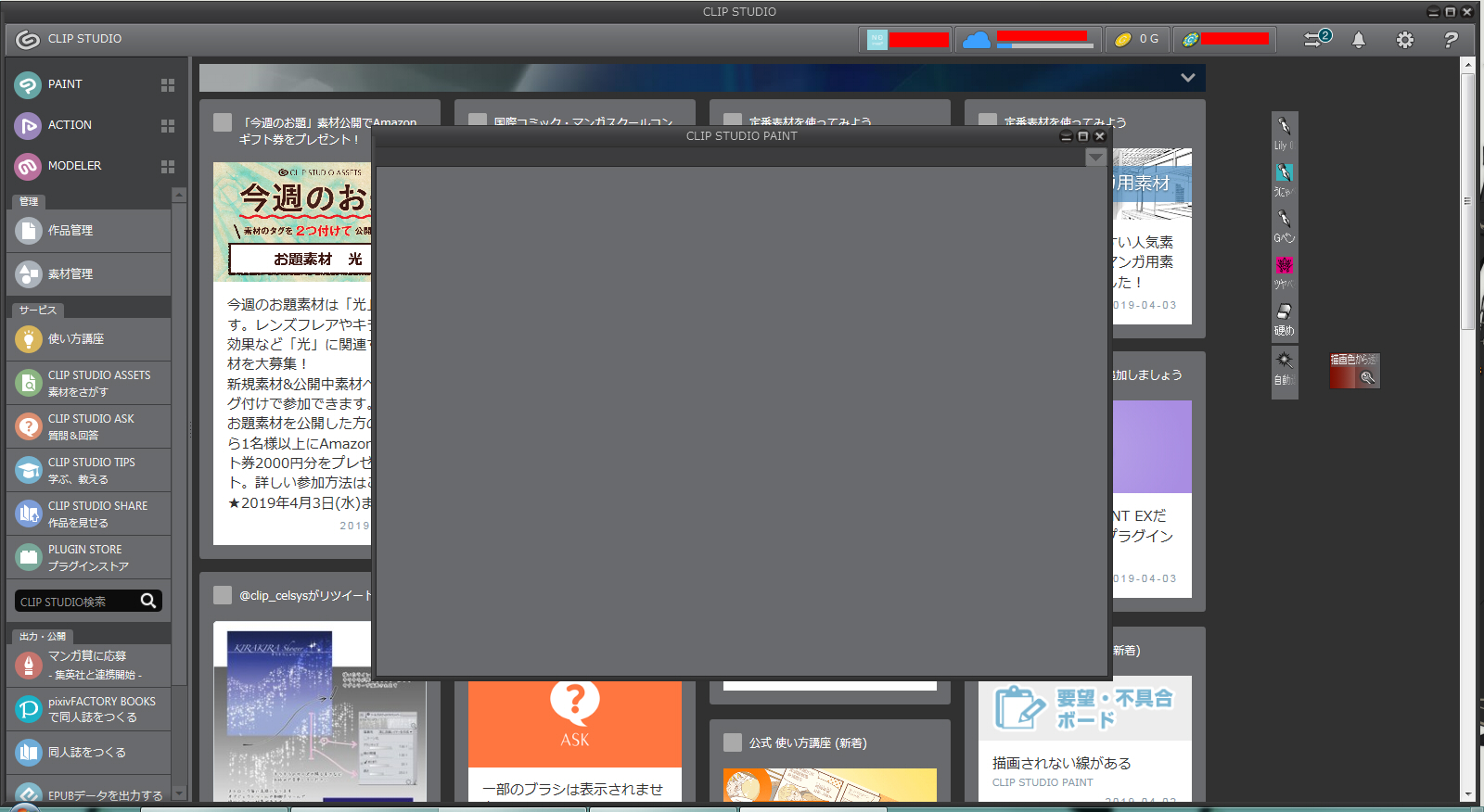Select the 硬め eraser tool
1484x812 pixels.
pos(1285,319)
